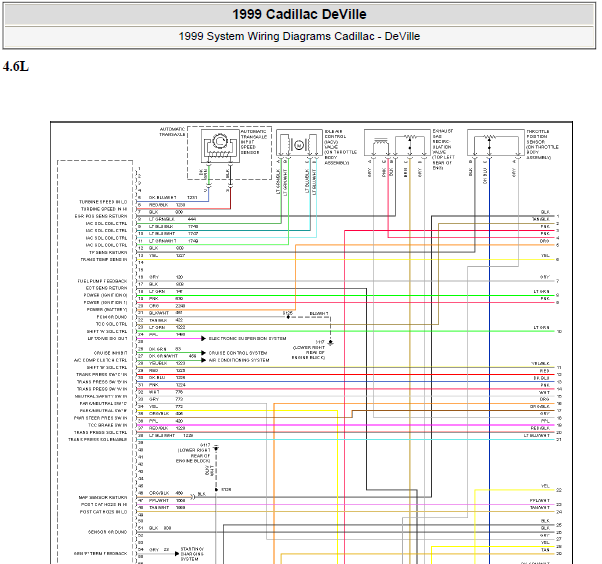Click the idle air control valve symbol
Image resolution: width=602 pixels, height=564 pixels.
coord(299,142)
